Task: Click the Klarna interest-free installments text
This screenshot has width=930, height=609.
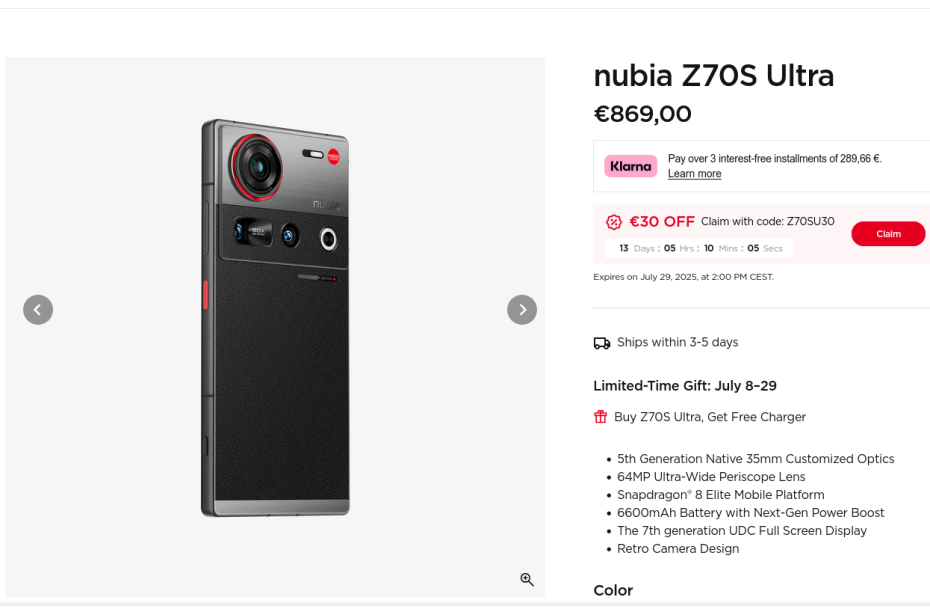Action: pyautogui.click(x=774, y=158)
